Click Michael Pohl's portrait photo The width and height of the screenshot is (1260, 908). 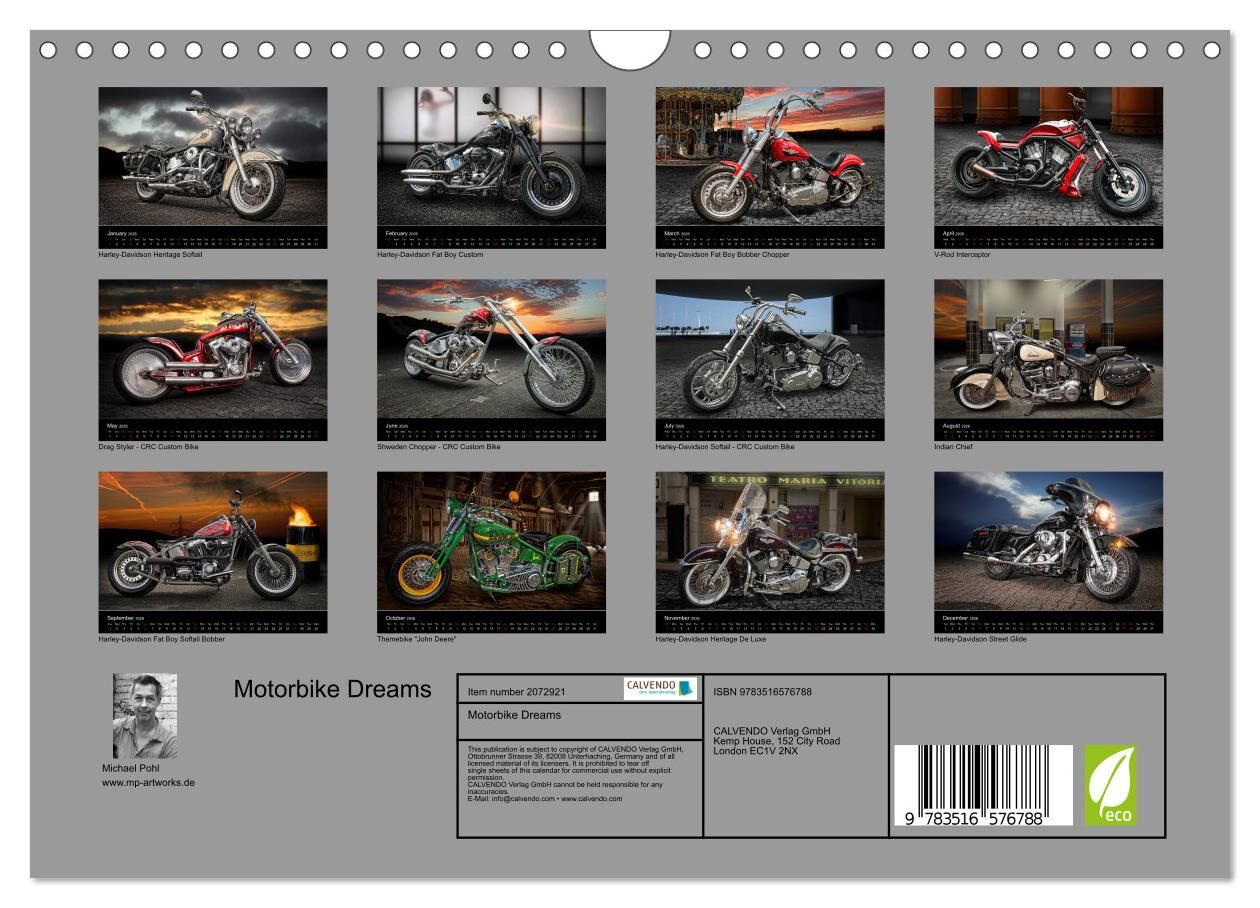145,716
